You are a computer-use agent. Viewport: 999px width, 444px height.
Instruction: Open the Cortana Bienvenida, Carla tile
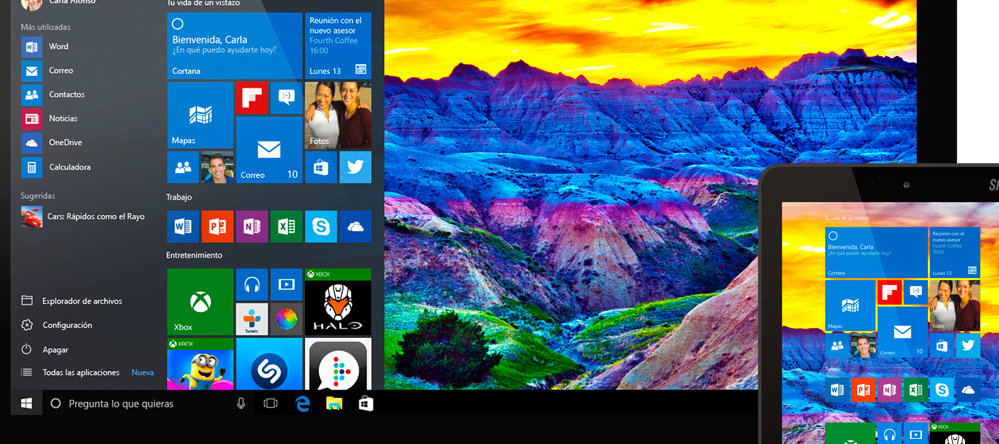pyautogui.click(x=234, y=45)
